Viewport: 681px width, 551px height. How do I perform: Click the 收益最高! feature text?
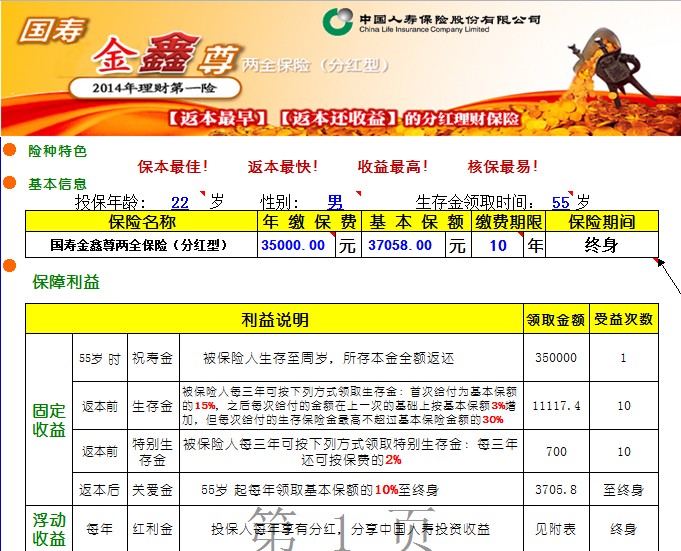(393, 166)
